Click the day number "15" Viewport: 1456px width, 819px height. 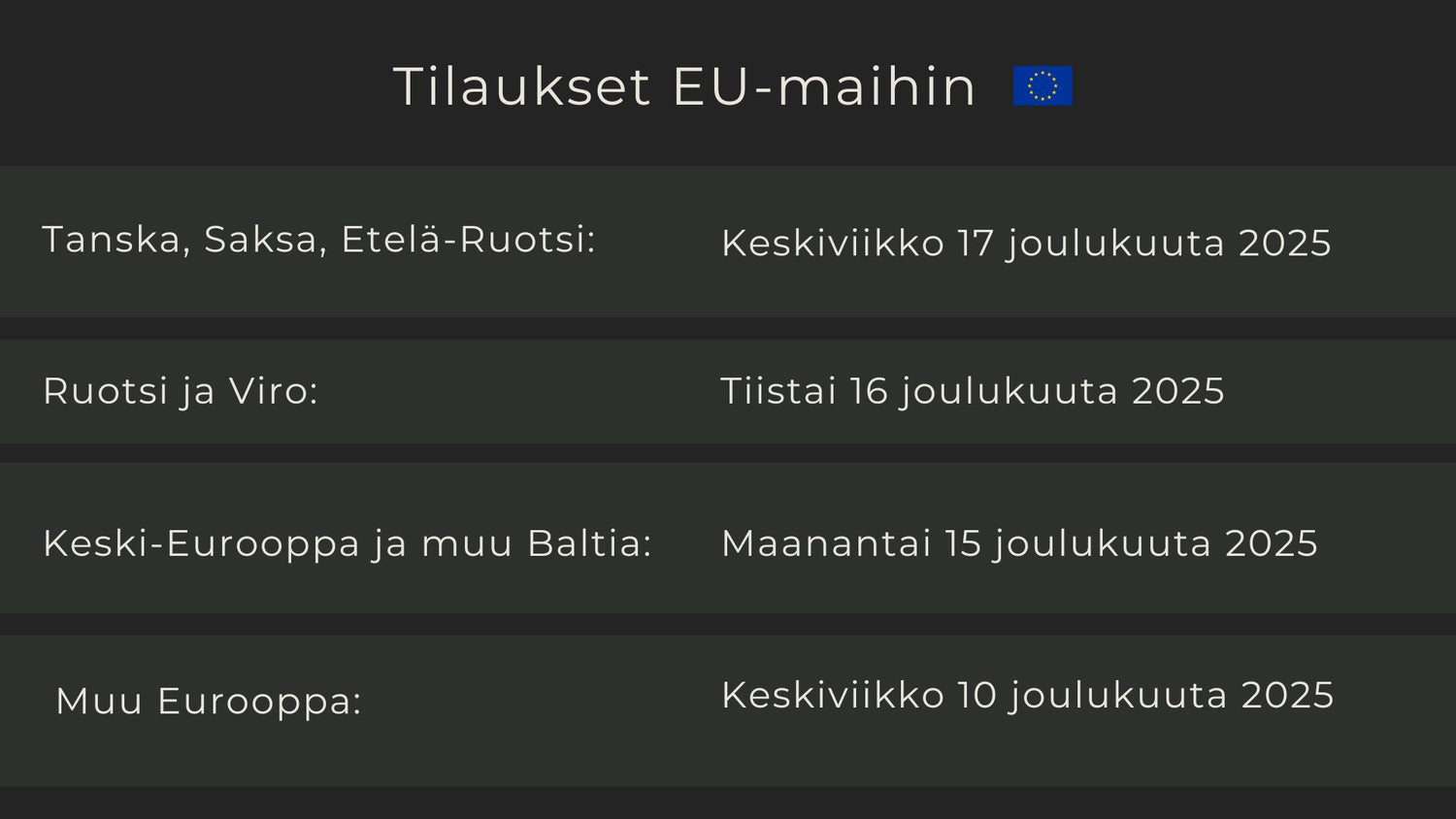click(963, 543)
